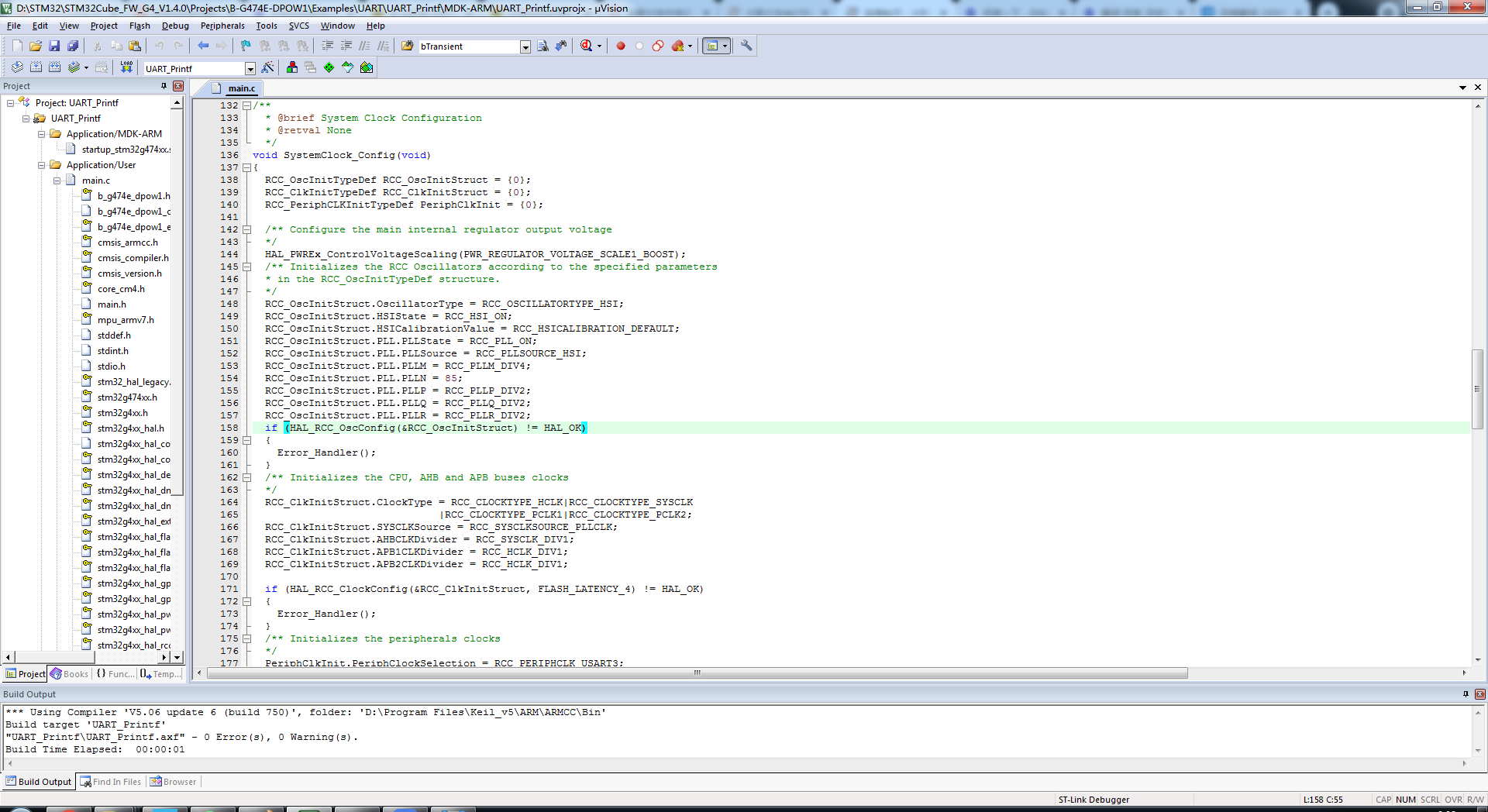Viewport: 1488px width, 812px height.
Task: Pin the Project panel with the pushpin
Action: pos(164,86)
